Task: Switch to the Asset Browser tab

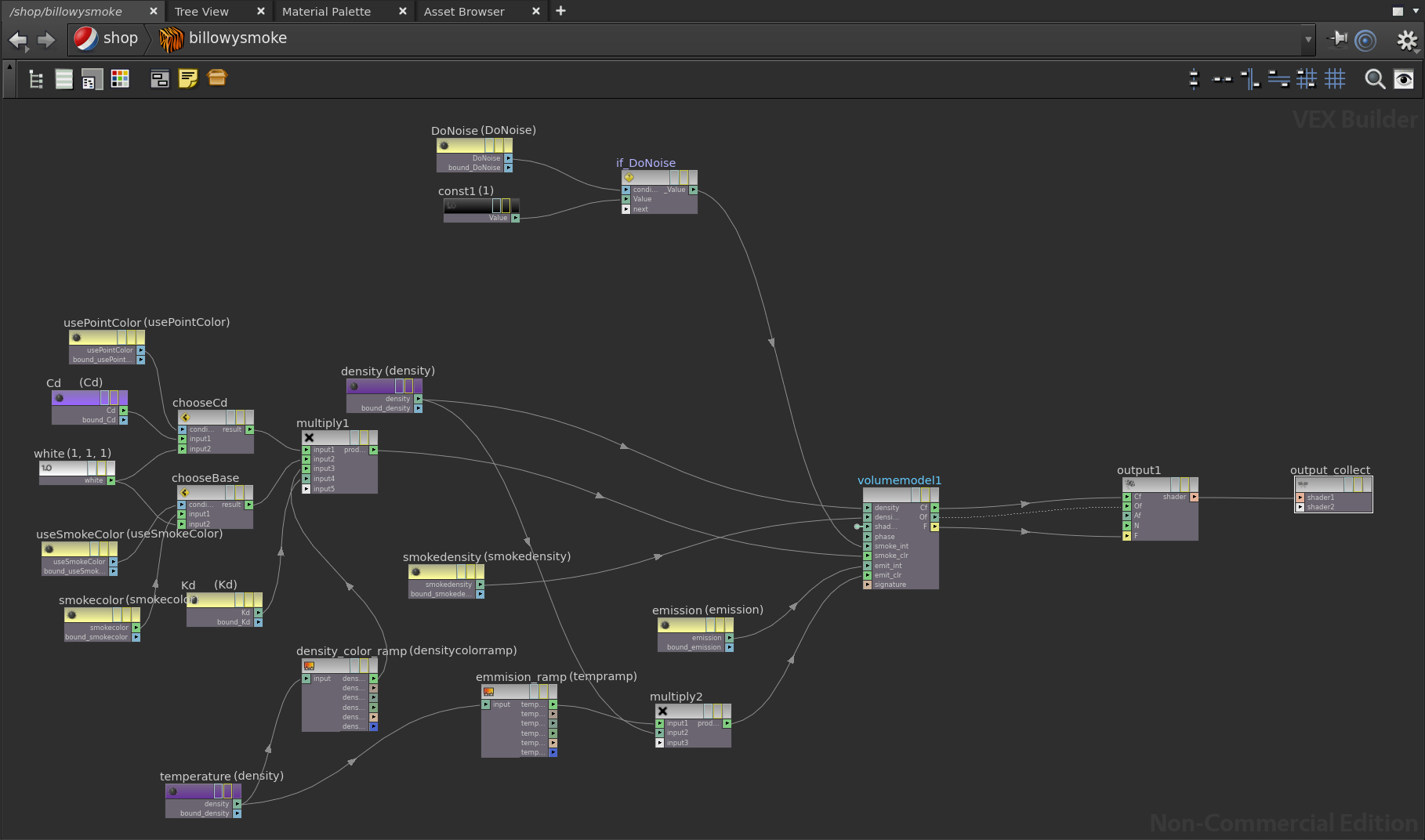Action: point(464,12)
